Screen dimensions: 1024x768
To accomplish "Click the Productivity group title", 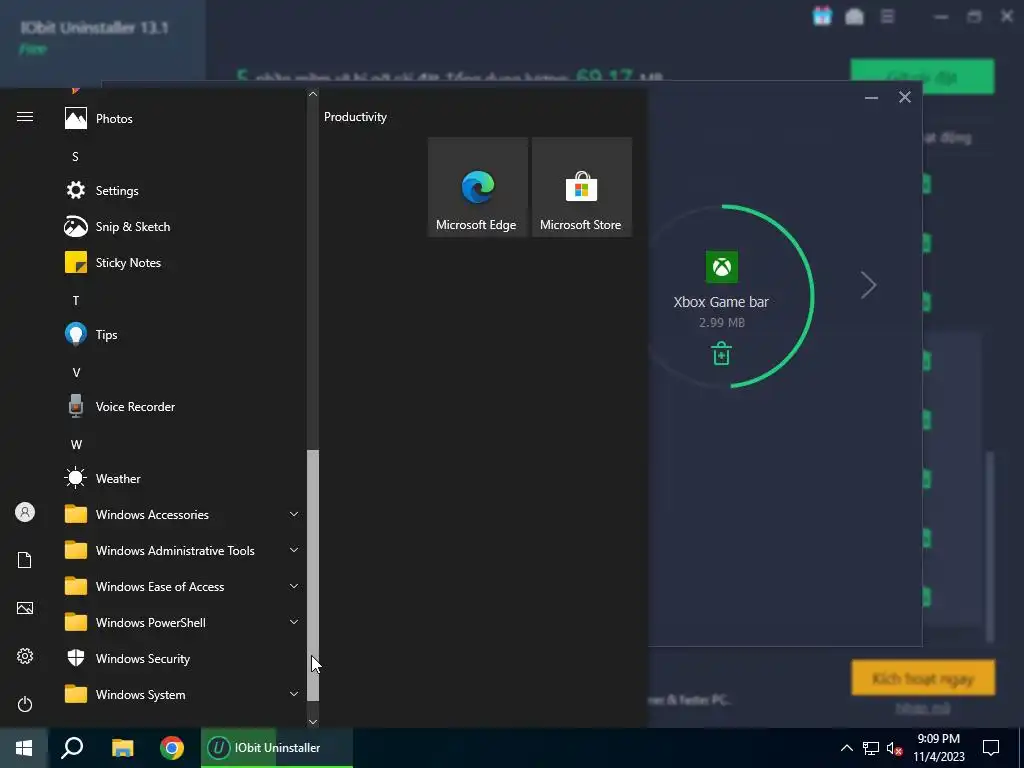I will click(355, 117).
